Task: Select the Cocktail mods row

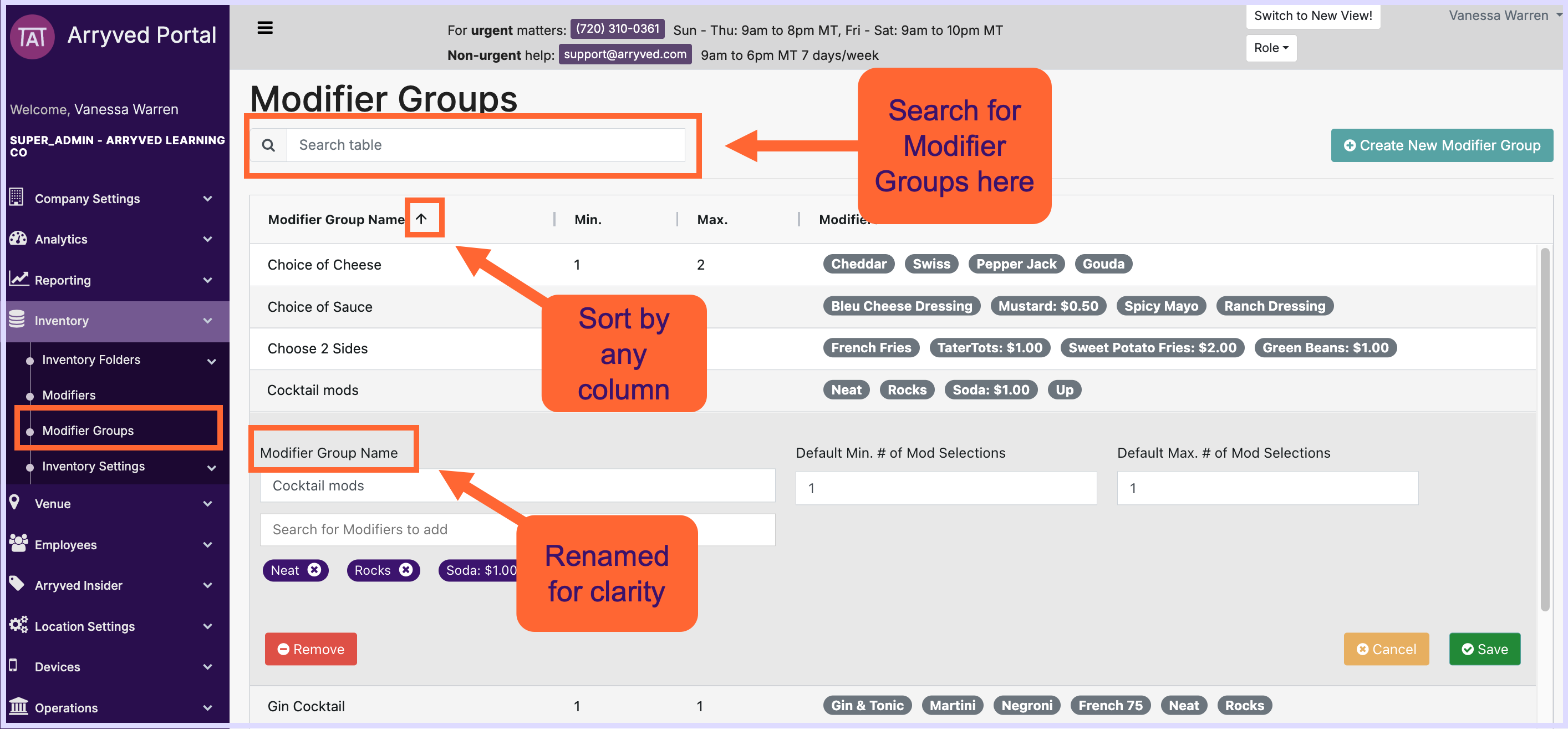Action: pyautogui.click(x=892, y=391)
